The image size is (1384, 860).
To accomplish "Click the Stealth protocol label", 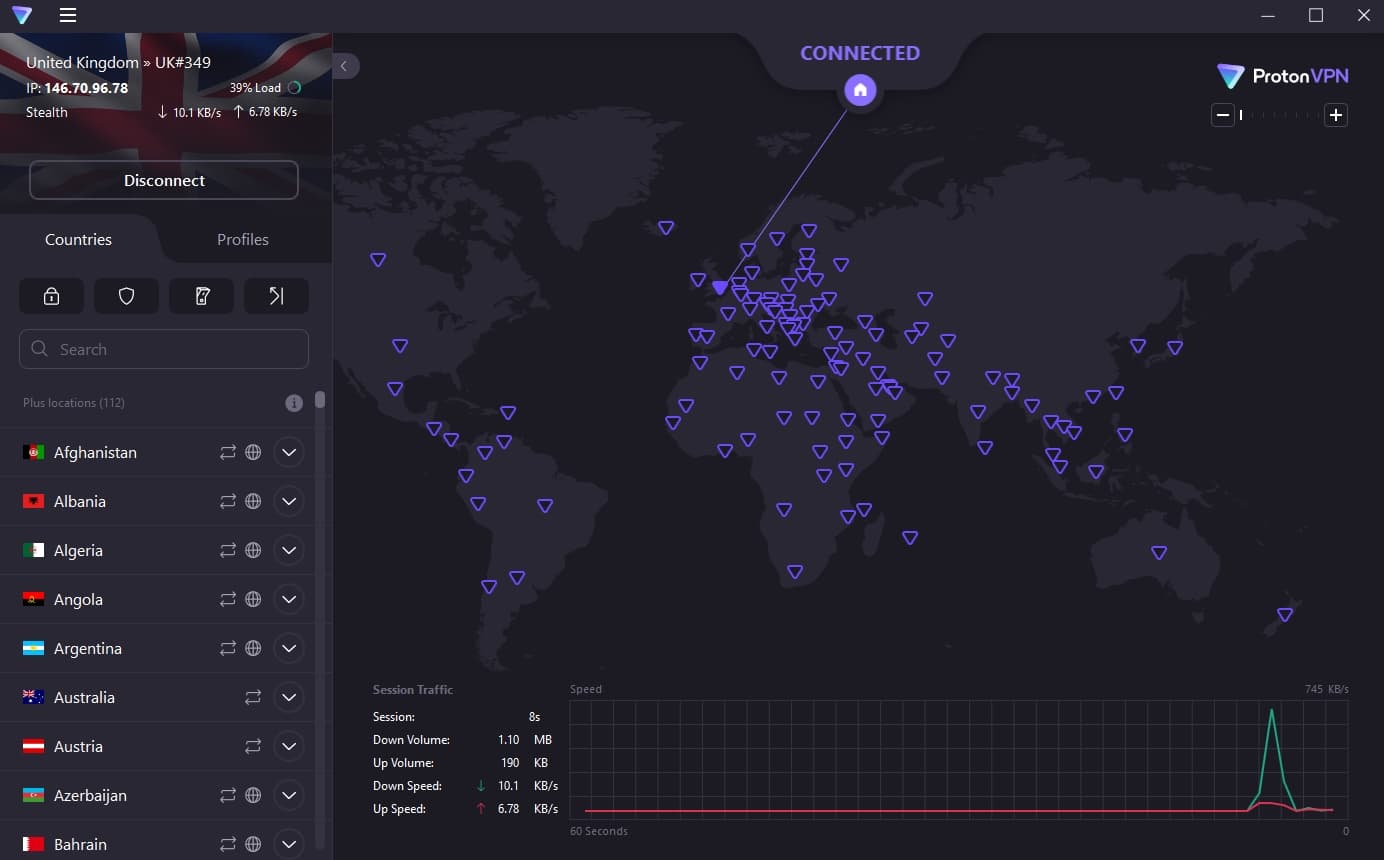I will point(47,112).
